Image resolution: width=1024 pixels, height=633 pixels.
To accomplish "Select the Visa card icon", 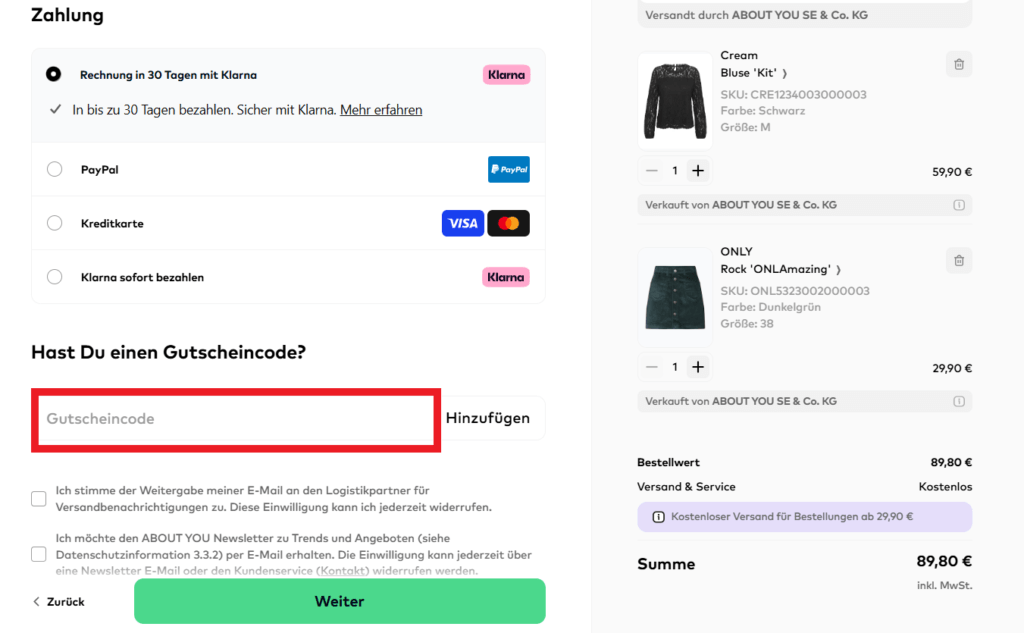I will (x=462, y=222).
